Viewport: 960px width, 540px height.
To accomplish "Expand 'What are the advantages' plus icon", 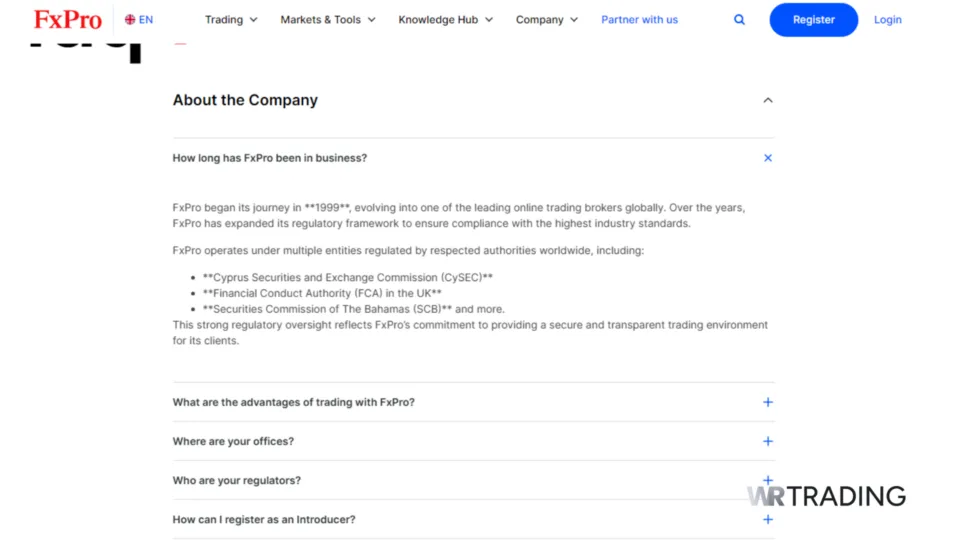I will [x=768, y=402].
